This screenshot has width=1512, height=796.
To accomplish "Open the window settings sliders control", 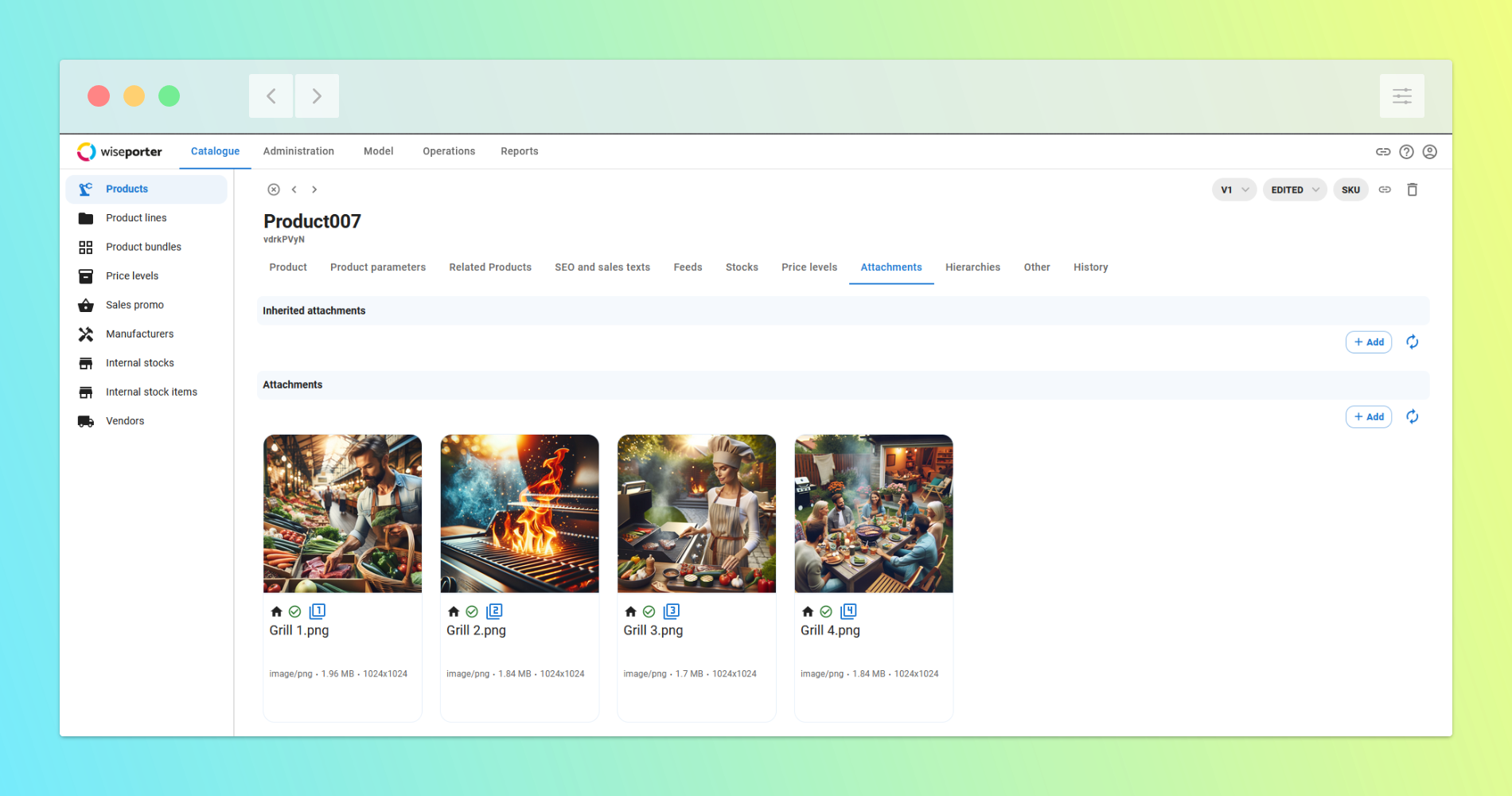I will click(x=1402, y=96).
